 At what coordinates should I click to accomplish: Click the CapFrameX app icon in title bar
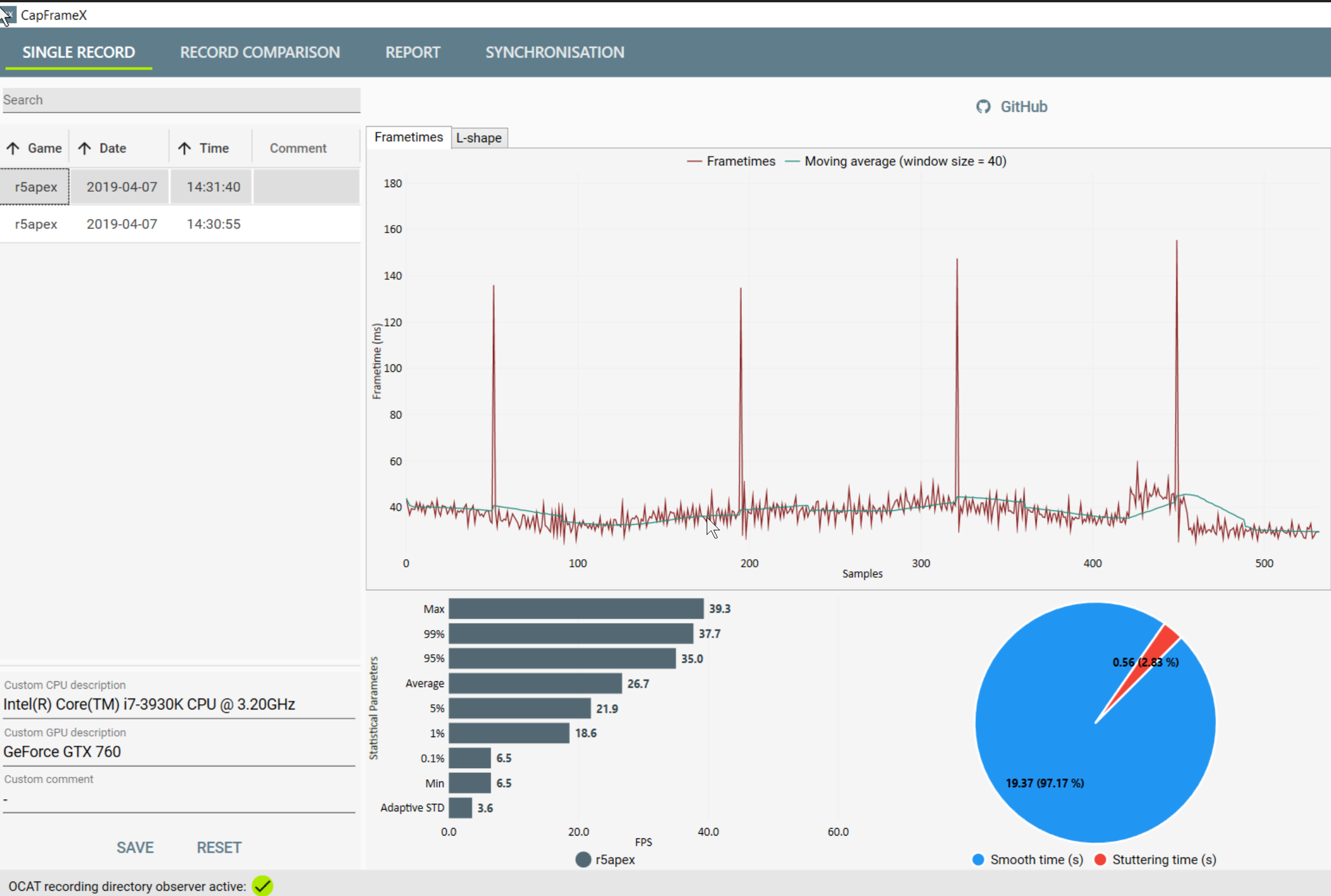pos(8,15)
